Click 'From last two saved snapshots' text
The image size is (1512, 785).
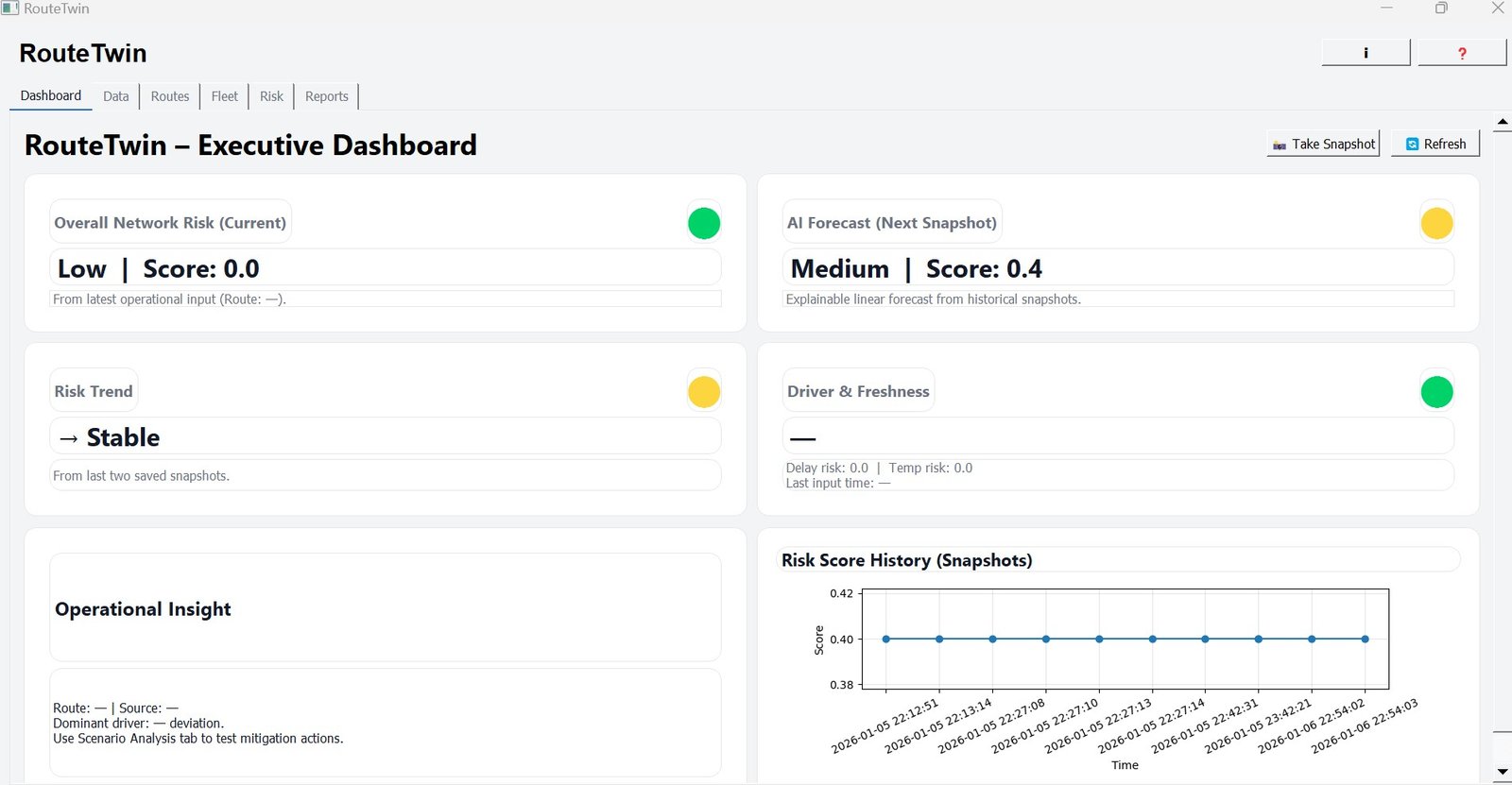pos(141,476)
